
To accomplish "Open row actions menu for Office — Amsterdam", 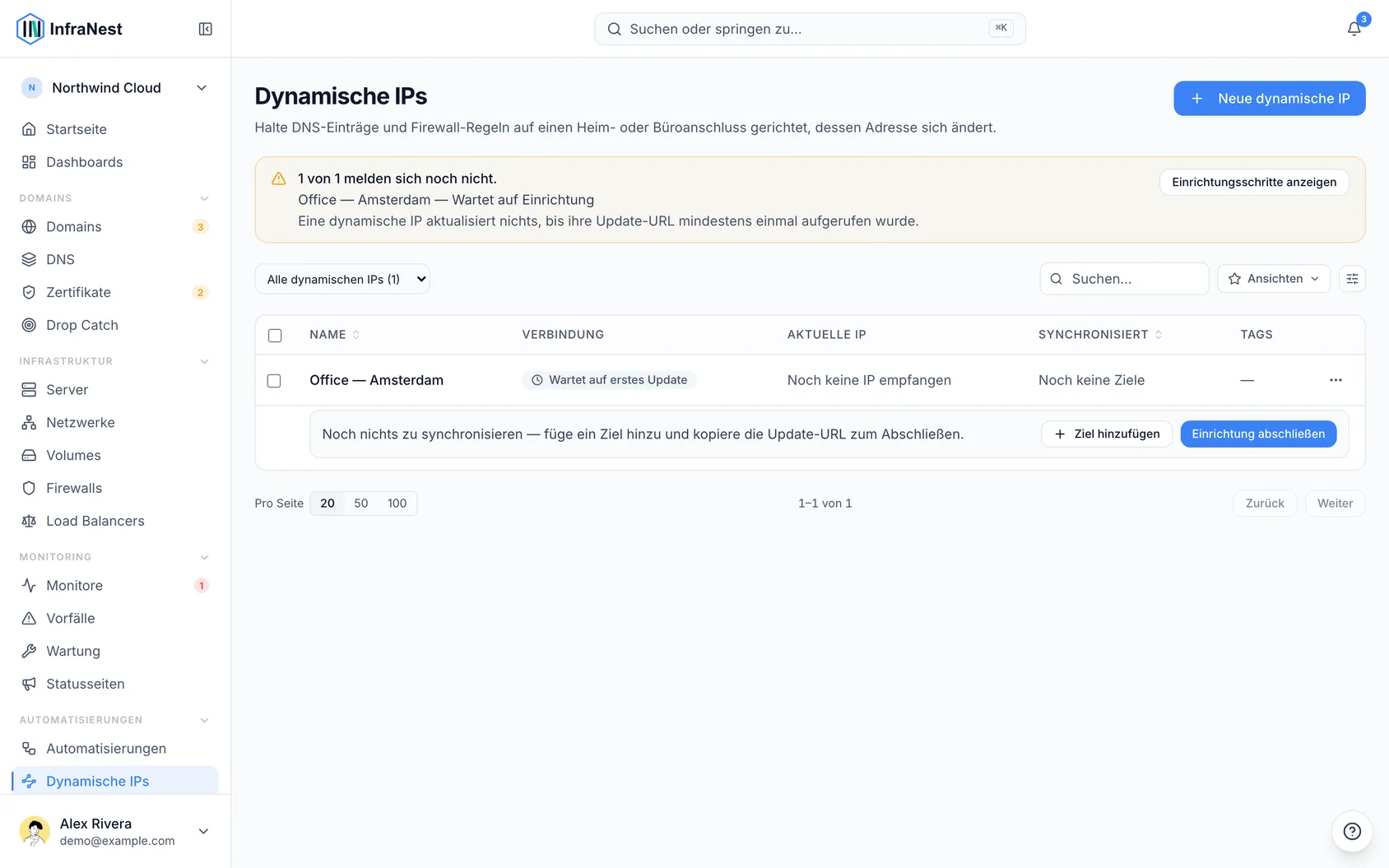I will [x=1336, y=380].
